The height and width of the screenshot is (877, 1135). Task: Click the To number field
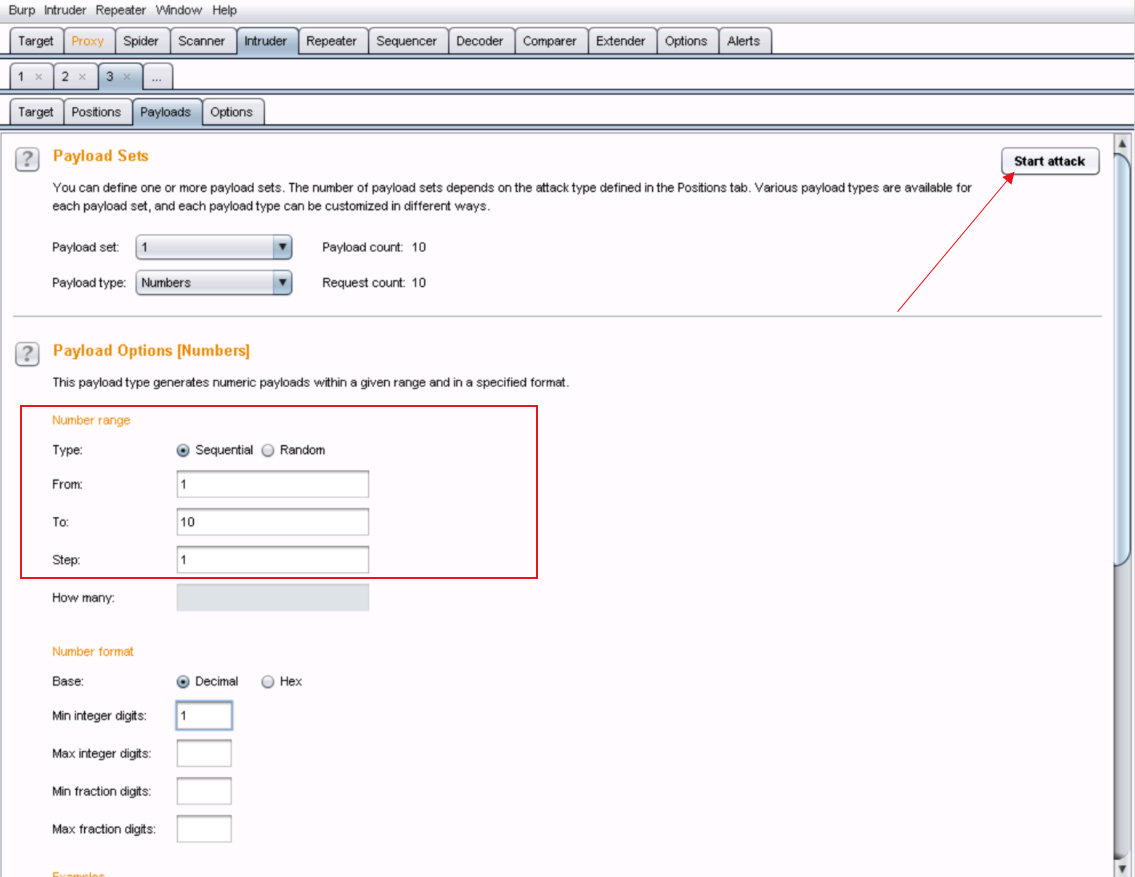[x=273, y=522]
